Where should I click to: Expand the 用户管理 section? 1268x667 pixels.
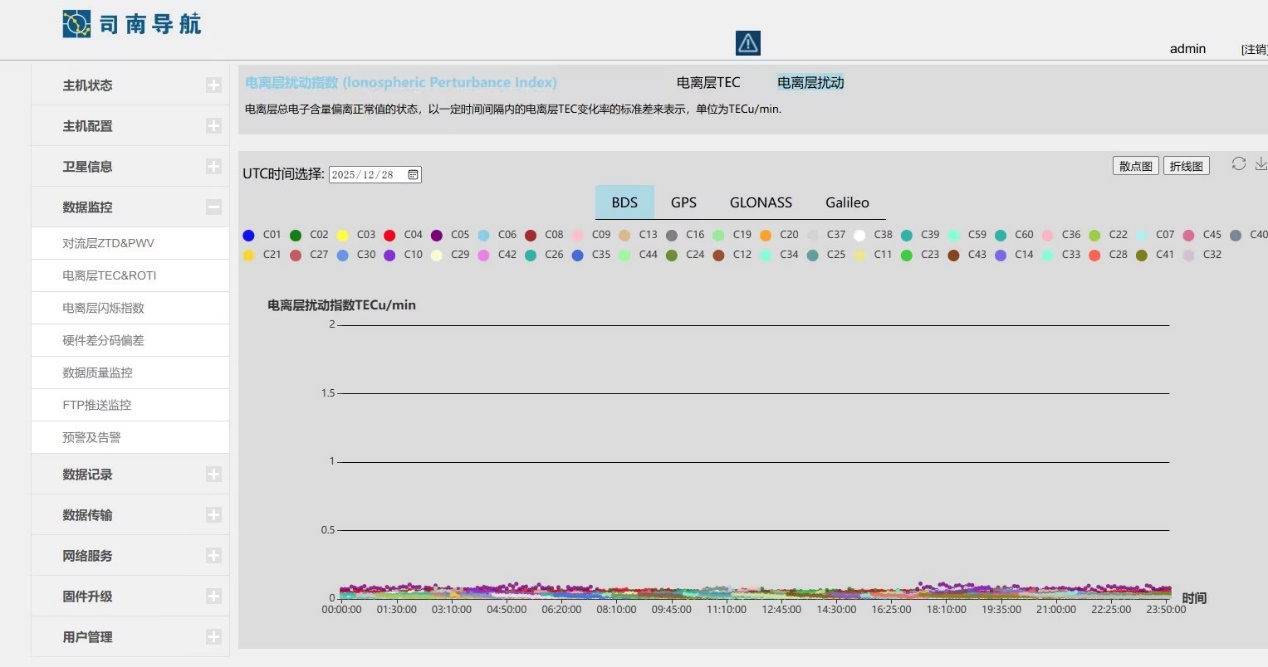point(213,637)
